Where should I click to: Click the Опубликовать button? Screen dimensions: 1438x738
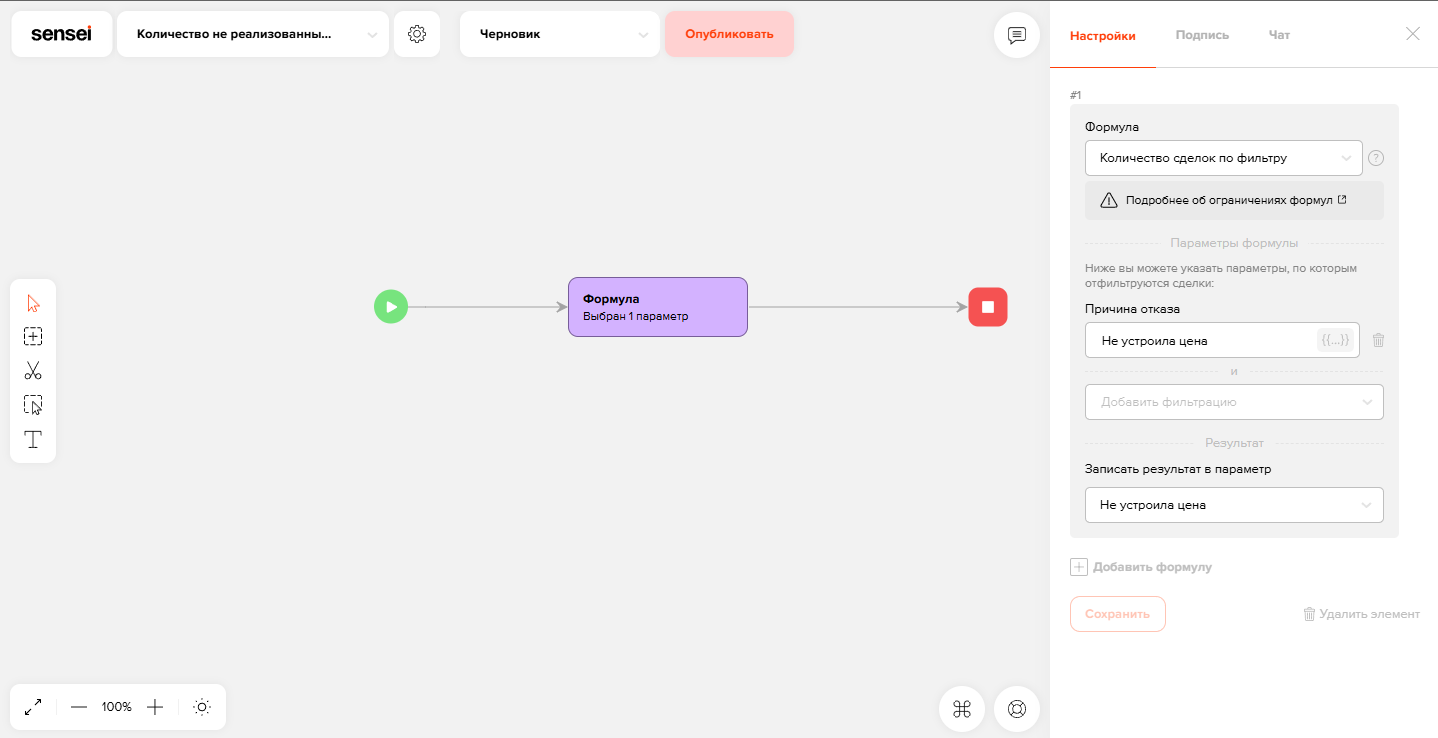click(729, 34)
